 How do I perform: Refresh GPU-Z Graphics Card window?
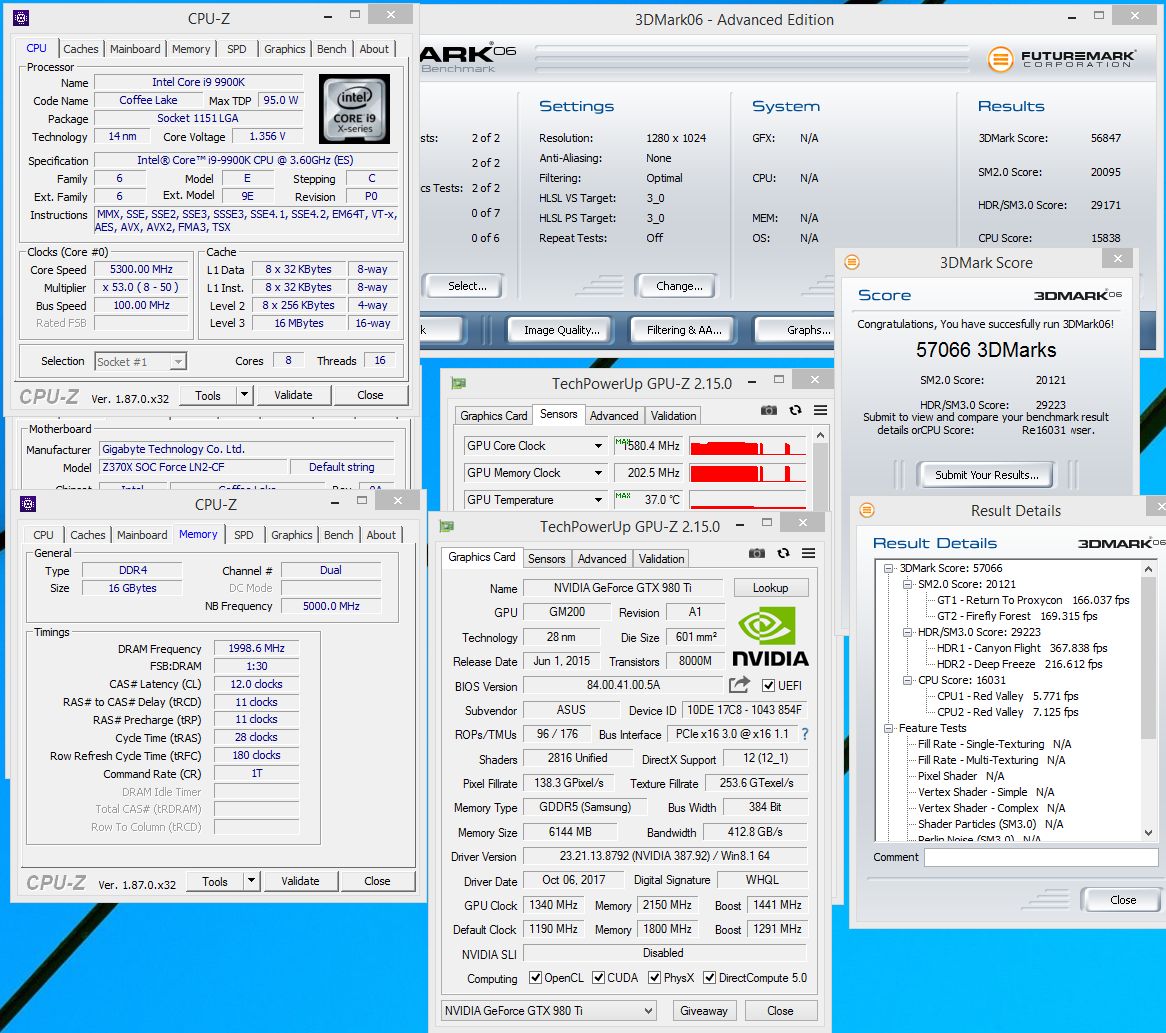pos(783,553)
